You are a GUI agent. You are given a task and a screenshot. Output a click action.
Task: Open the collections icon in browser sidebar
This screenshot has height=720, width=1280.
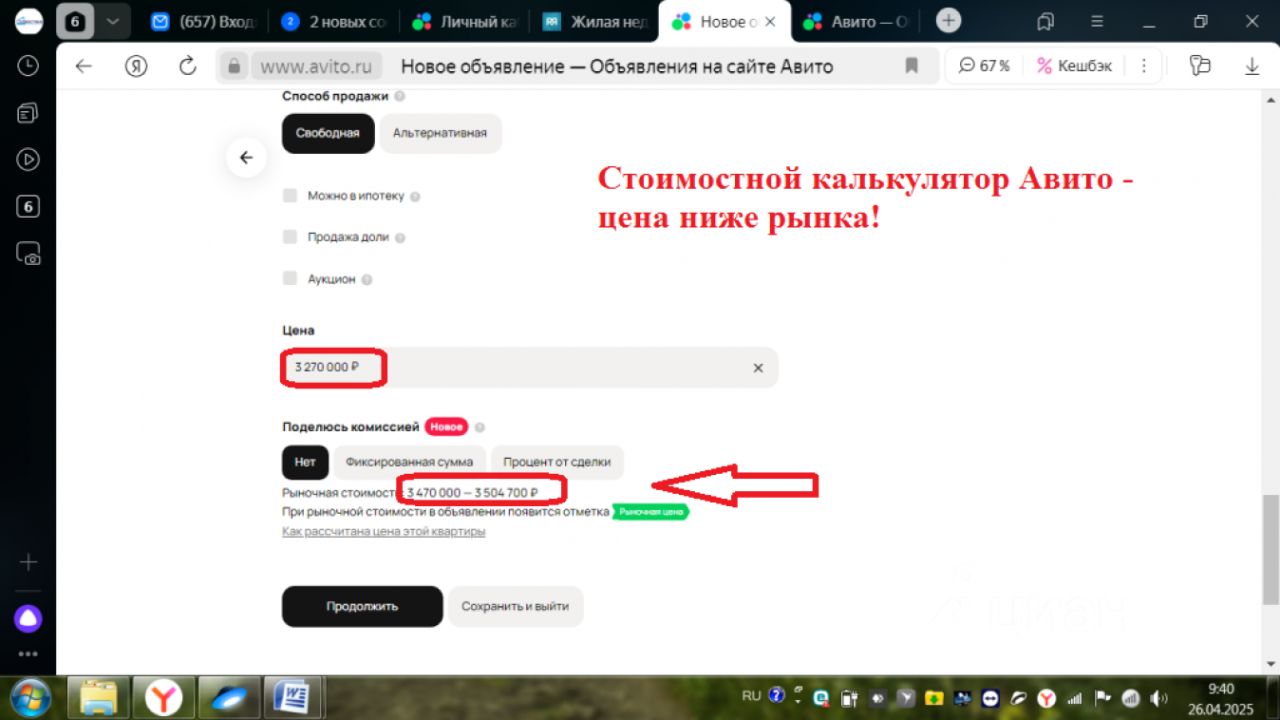coord(28,113)
